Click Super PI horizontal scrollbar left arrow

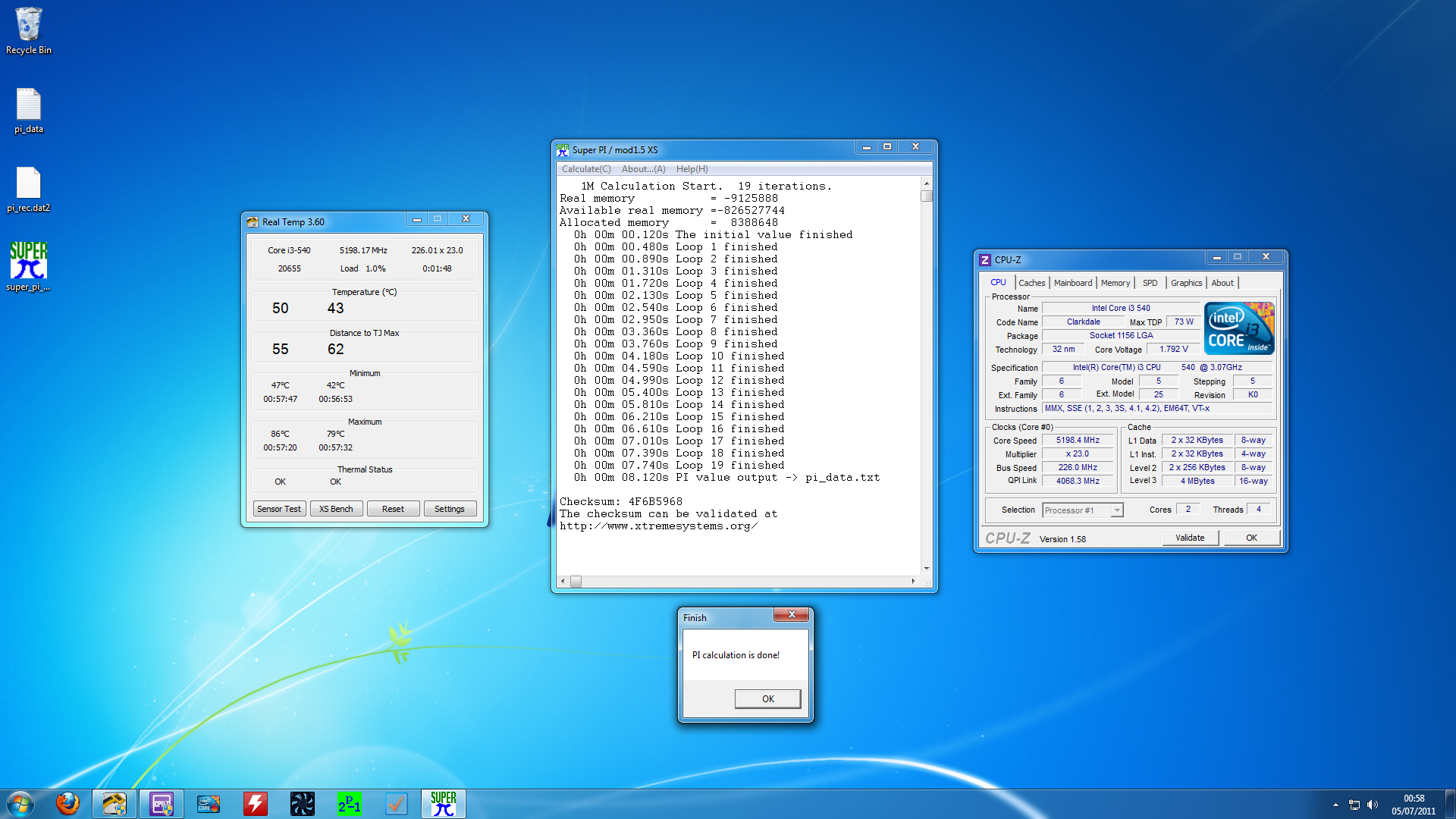coord(563,582)
